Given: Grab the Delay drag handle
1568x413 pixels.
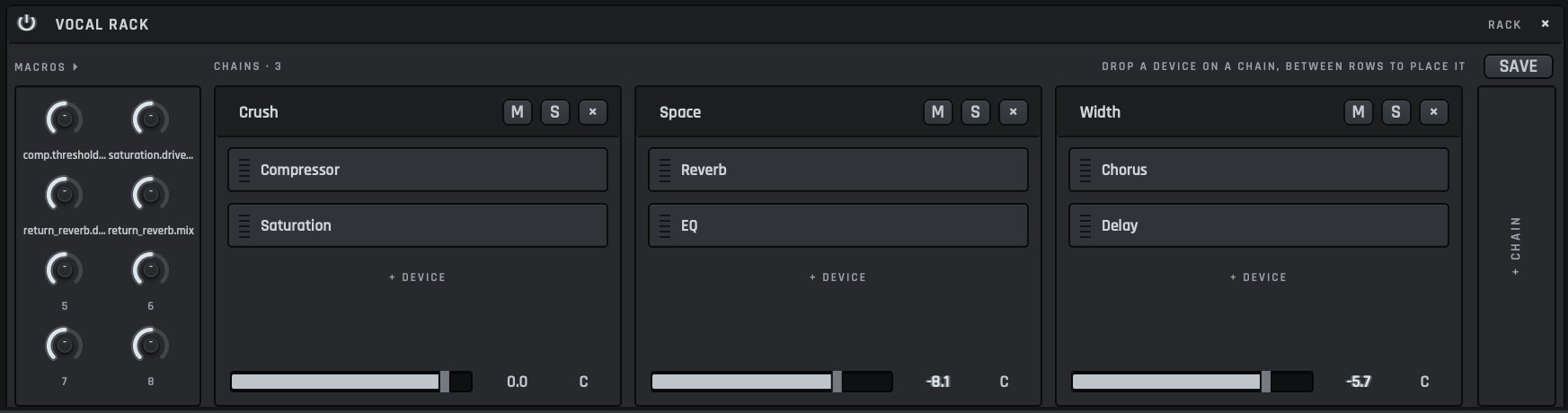Looking at the screenshot, I should pos(1085,225).
